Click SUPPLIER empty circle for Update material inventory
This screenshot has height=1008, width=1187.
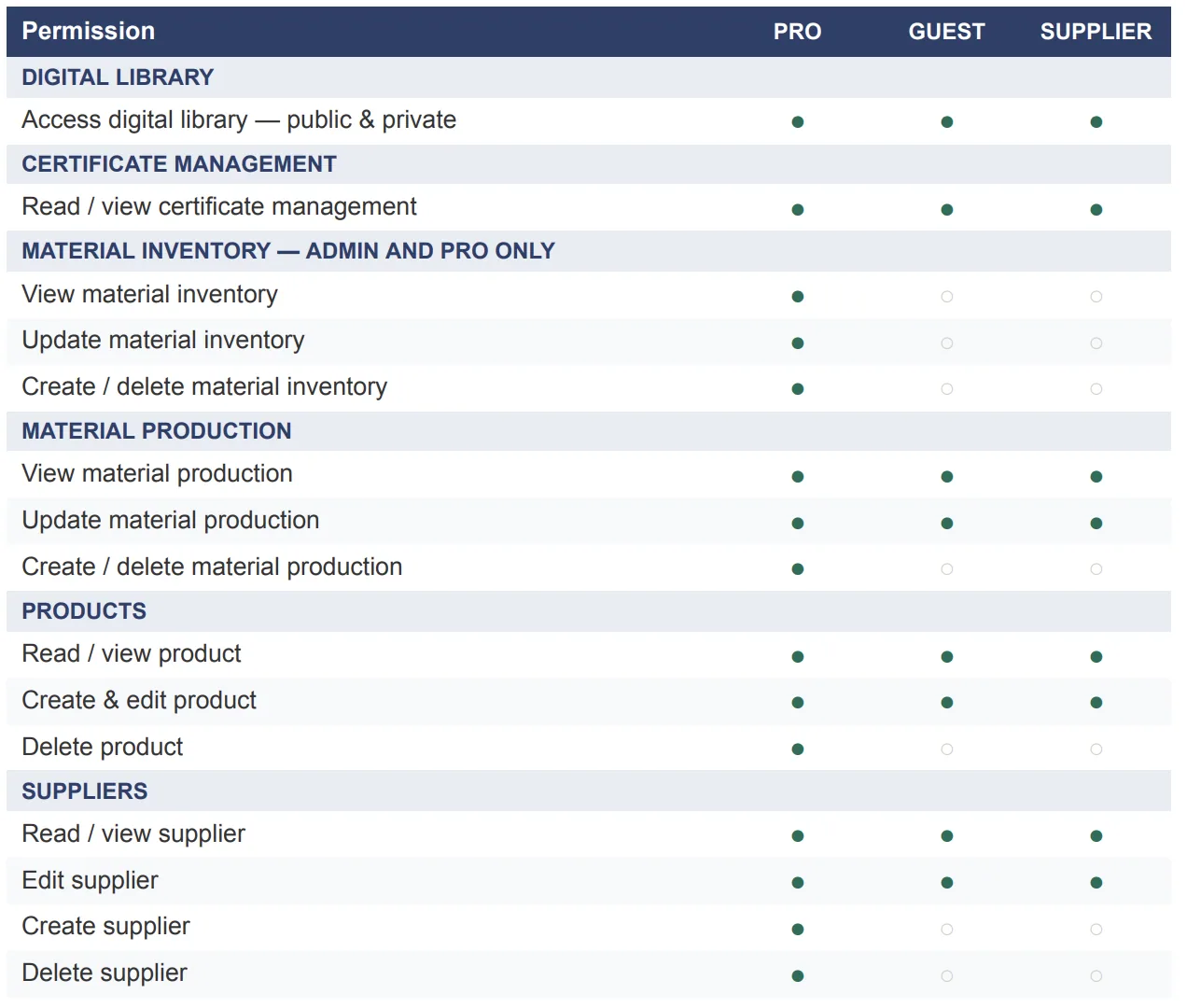(x=1096, y=343)
